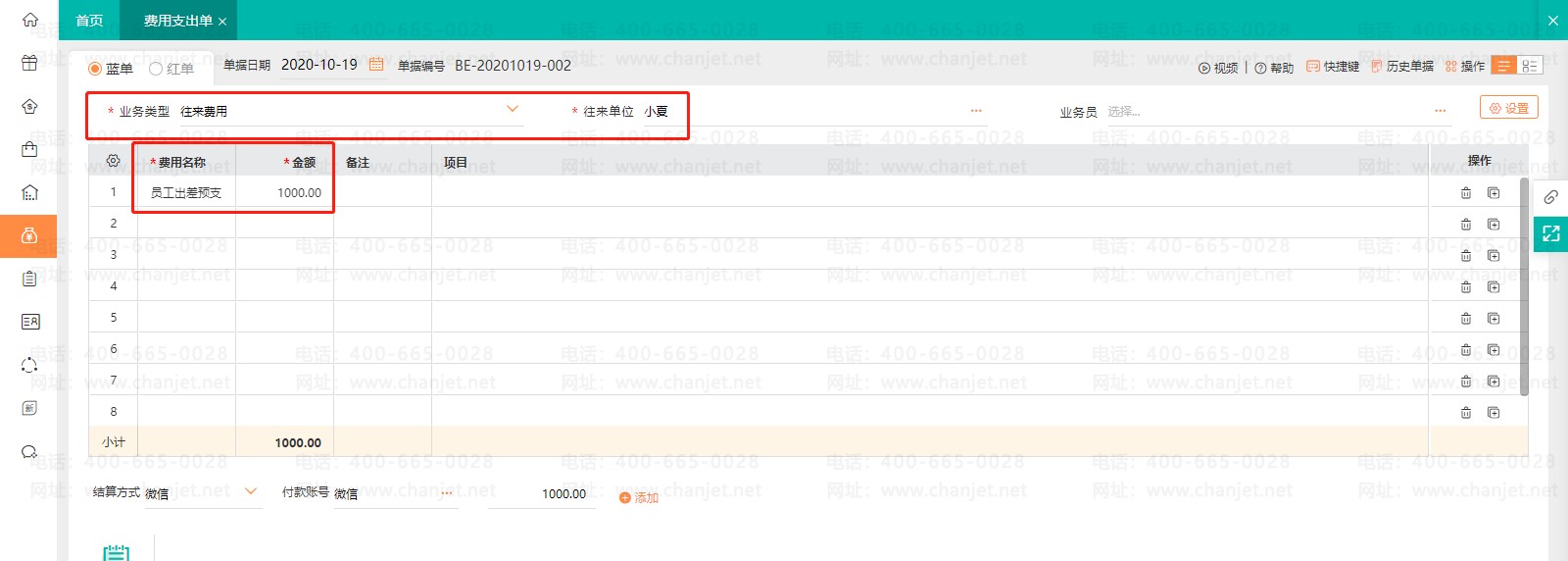1568x561 pixels.
Task: Switch to orange list layout view
Action: point(1503,66)
